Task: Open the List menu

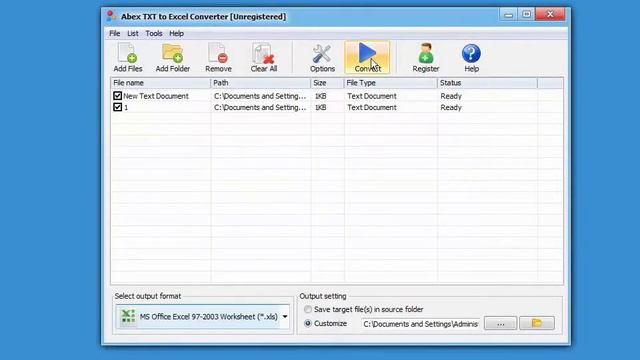Action: click(x=133, y=33)
